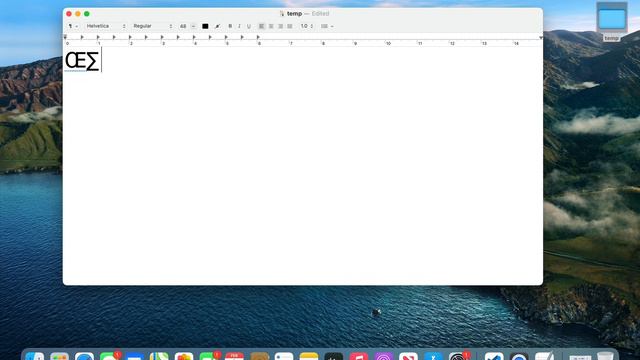
Task: Open the 1.0 line spacing dropdown
Action: pyautogui.click(x=307, y=26)
